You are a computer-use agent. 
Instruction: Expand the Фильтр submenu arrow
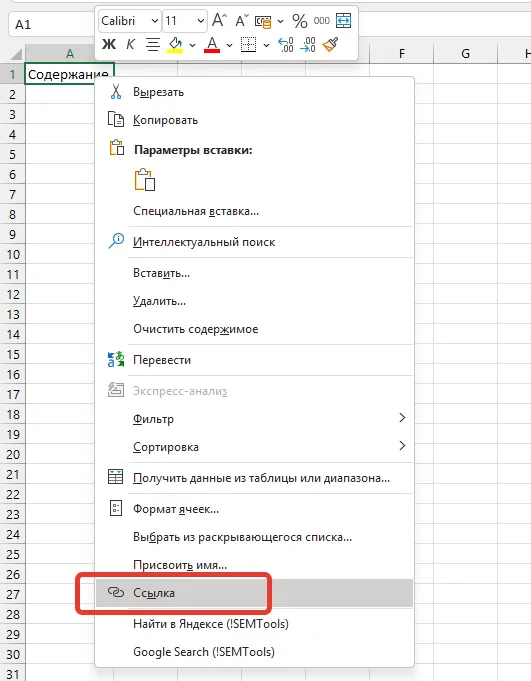(402, 418)
